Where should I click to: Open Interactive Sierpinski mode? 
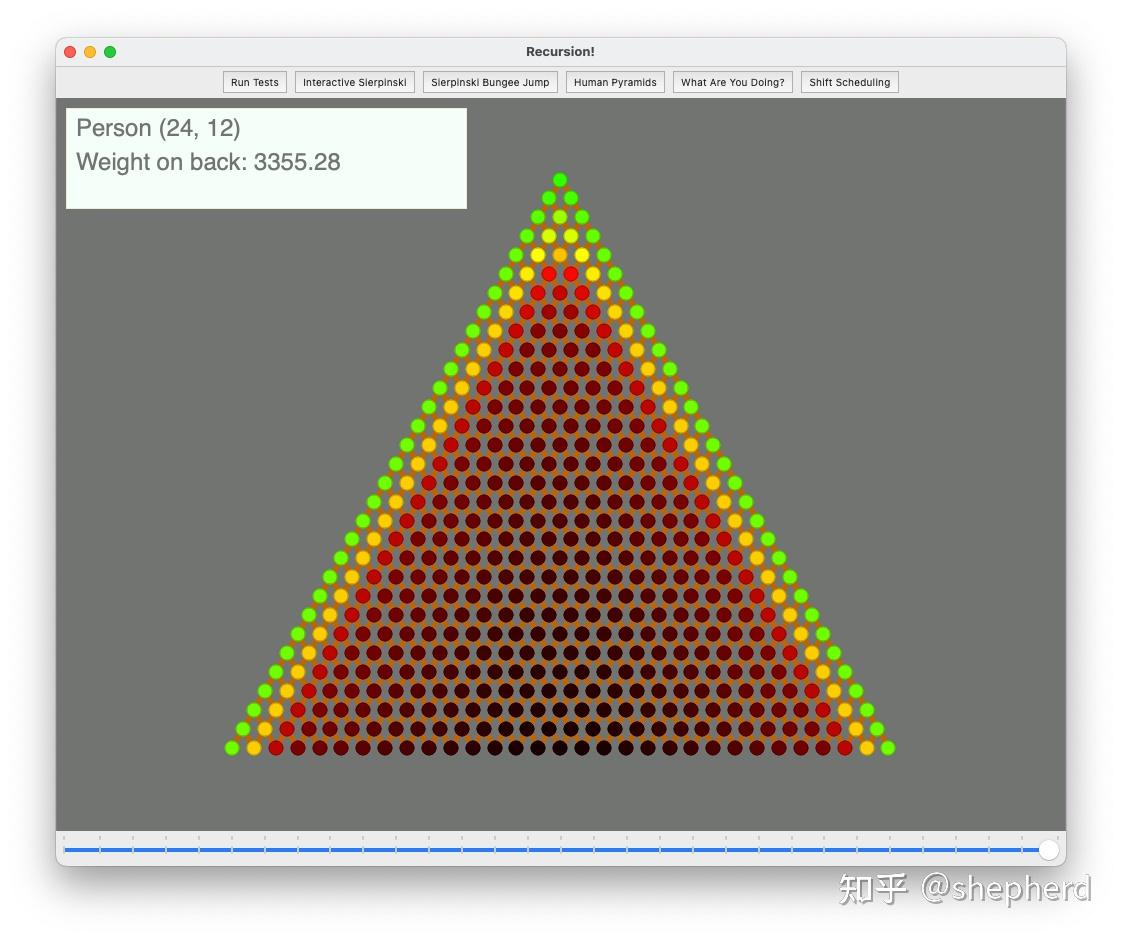coord(355,82)
